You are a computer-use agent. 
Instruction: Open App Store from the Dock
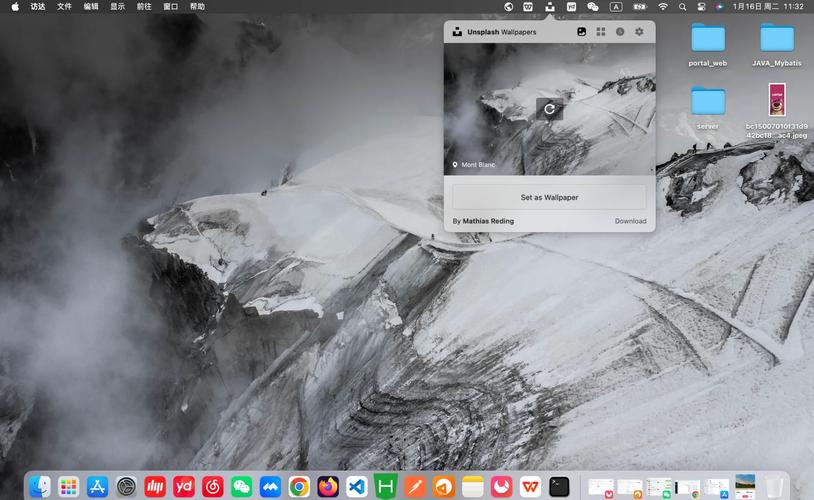(98, 487)
